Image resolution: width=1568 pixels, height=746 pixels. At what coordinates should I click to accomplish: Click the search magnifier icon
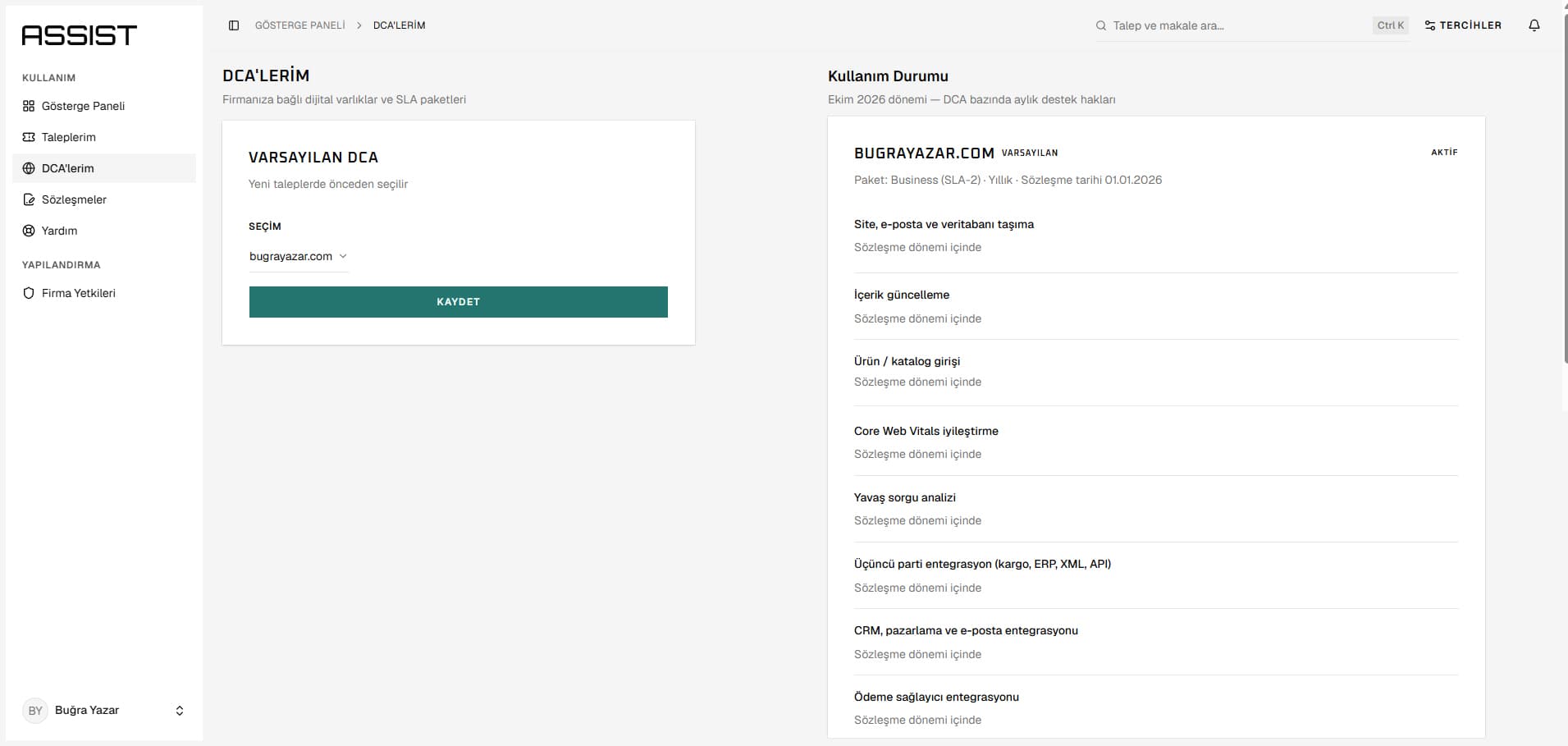1101,25
